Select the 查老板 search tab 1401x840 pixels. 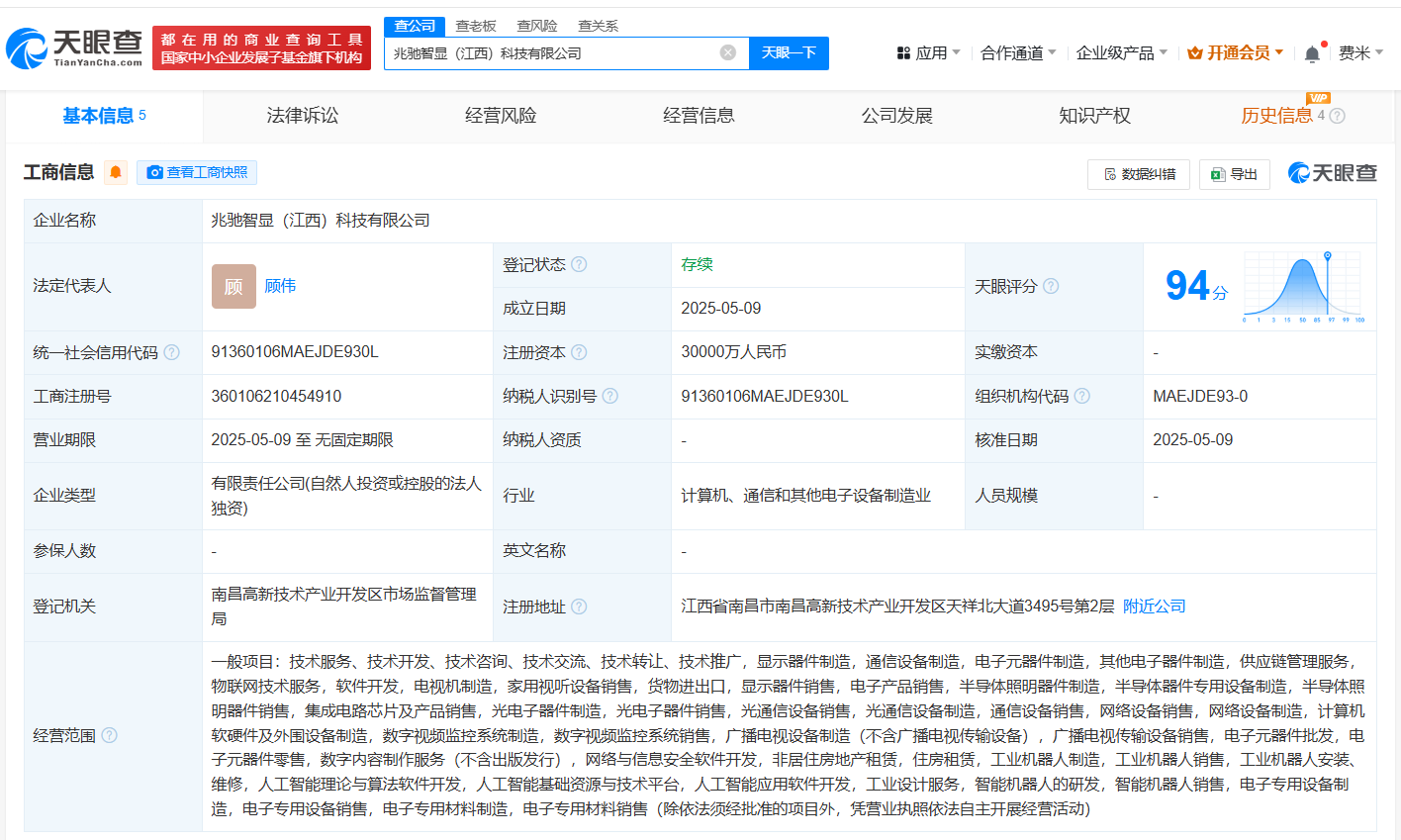(x=476, y=26)
